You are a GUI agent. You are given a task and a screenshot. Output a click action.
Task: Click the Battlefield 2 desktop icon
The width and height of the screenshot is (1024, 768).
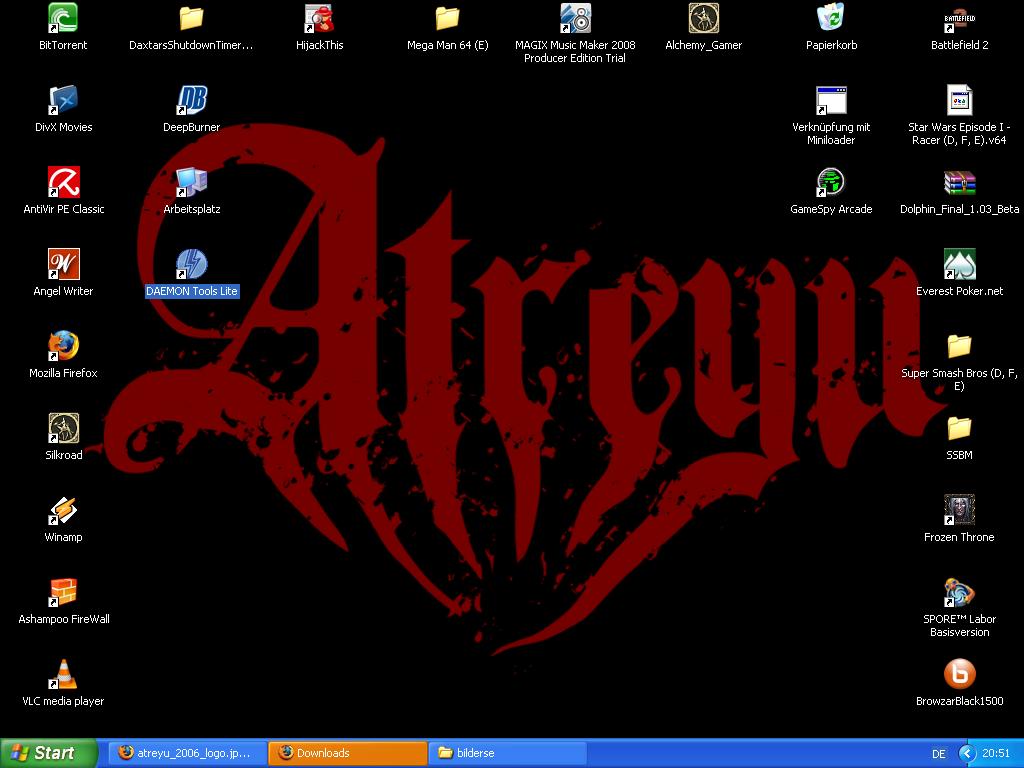pyautogui.click(x=959, y=19)
